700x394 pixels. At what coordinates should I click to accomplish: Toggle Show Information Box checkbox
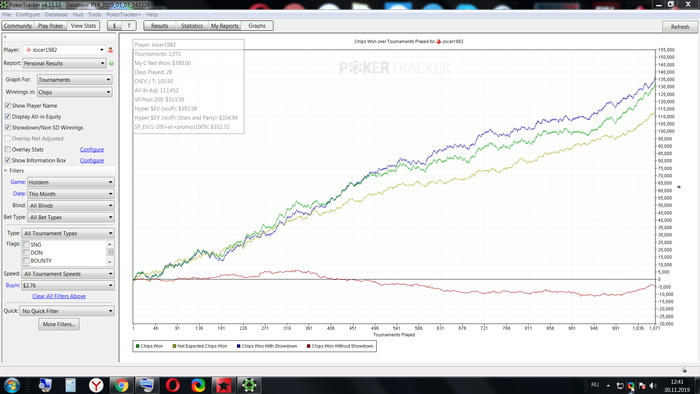8,160
